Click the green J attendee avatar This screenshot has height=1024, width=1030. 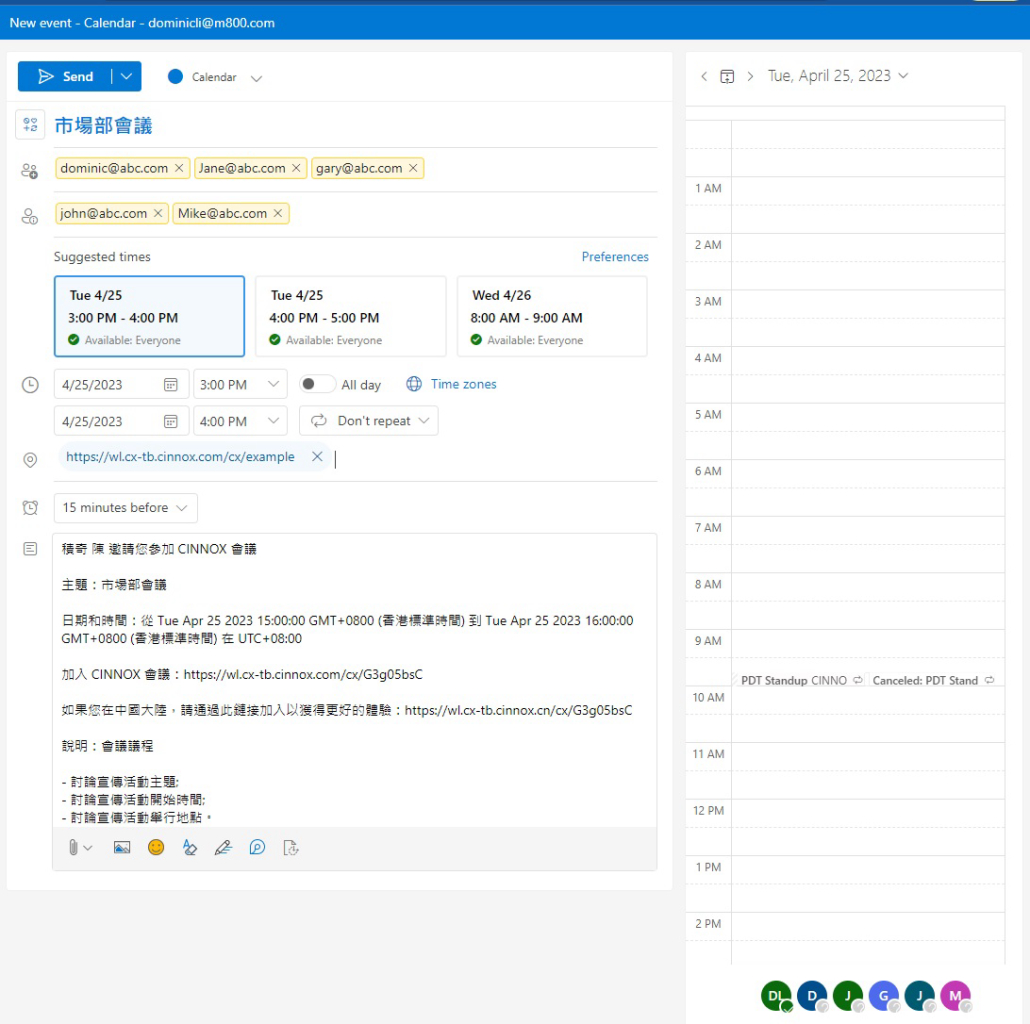(x=848, y=996)
